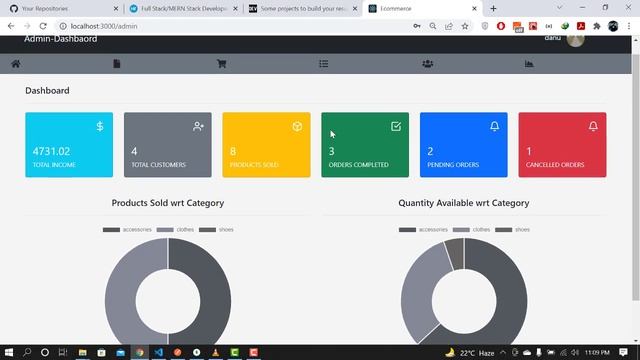
Task: Open the Adobe PDF extension icon
Action: 581,26
